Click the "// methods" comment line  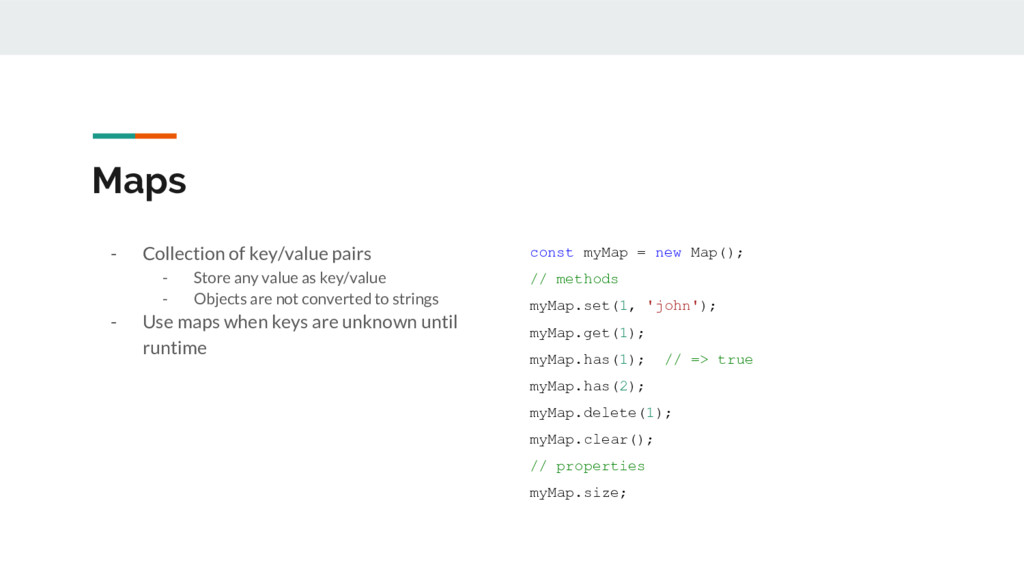tap(574, 279)
